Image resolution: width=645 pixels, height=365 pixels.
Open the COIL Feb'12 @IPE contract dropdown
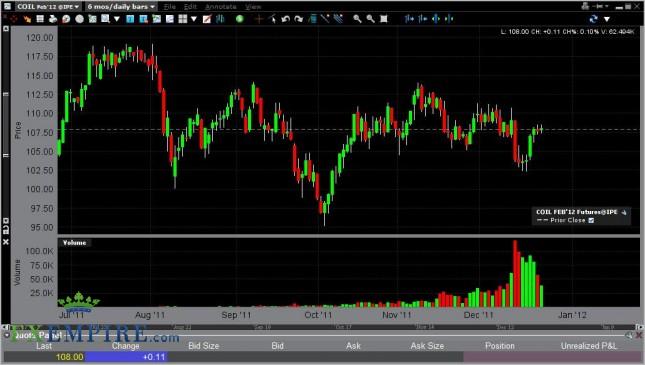[x=48, y=7]
